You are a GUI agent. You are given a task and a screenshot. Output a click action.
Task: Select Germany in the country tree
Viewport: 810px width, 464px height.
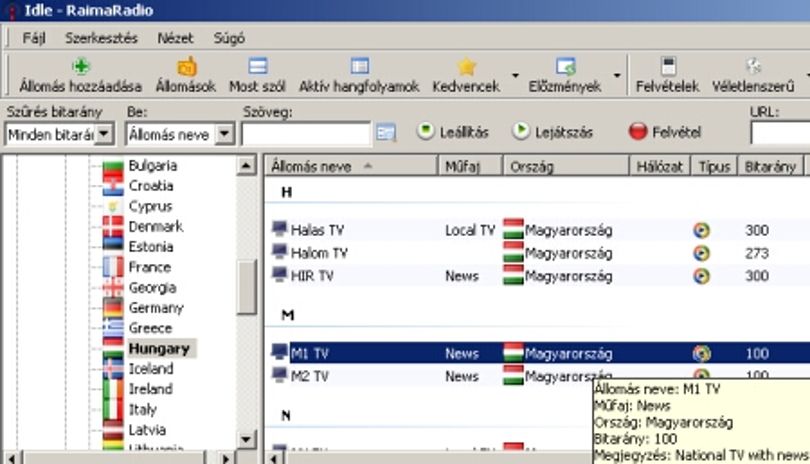[x=156, y=308]
